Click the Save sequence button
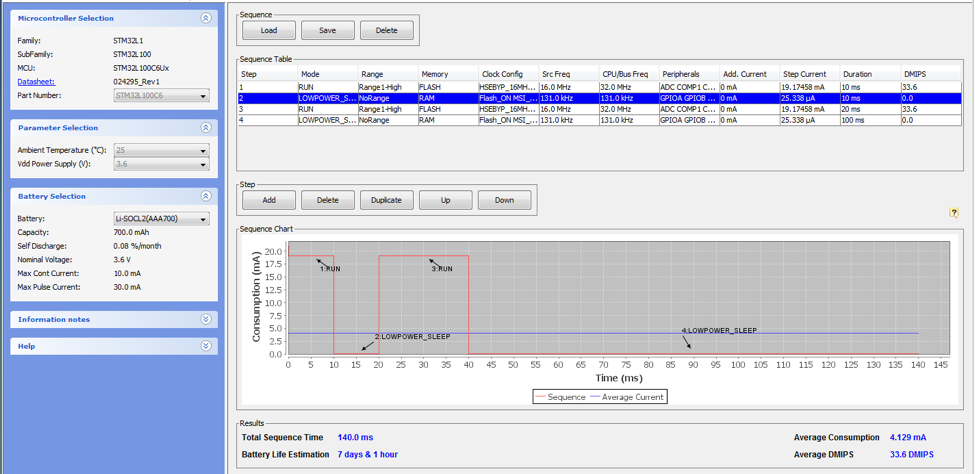Image resolution: width=975 pixels, height=474 pixels. 327,30
